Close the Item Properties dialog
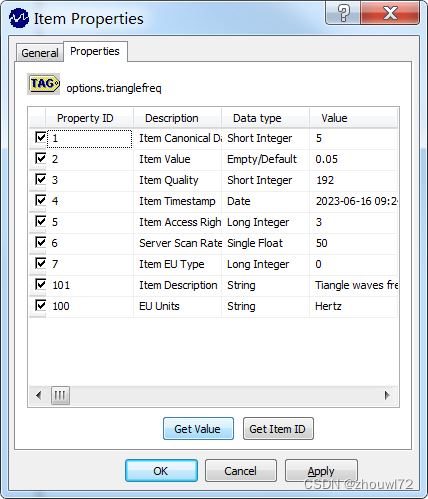 tap(390, 13)
